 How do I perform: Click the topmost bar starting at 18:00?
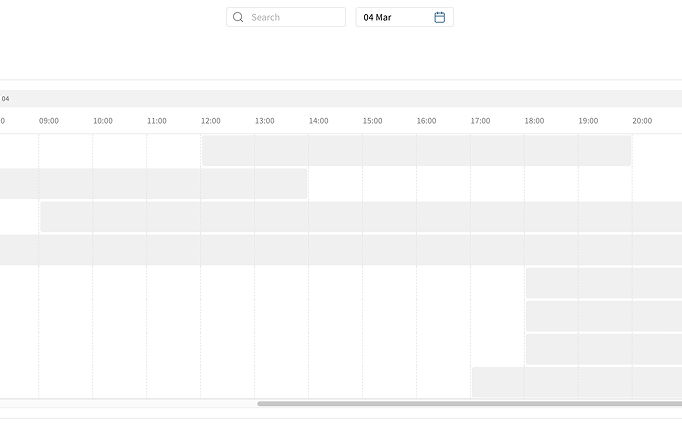pos(603,282)
